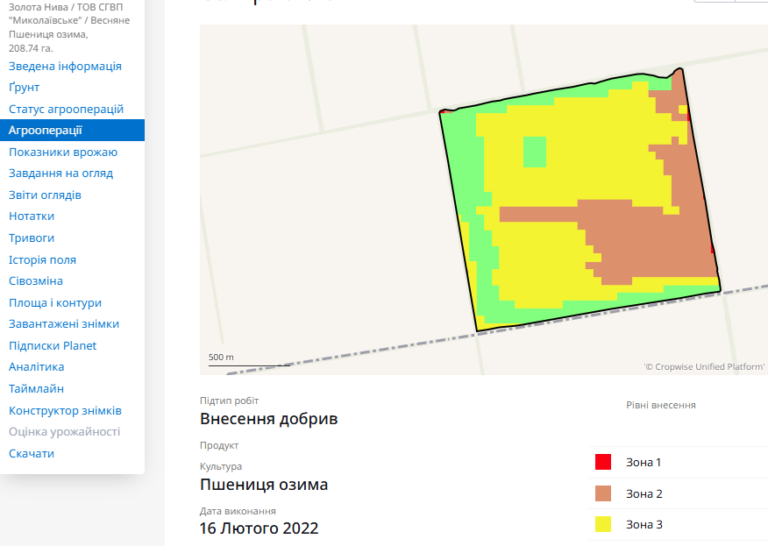The image size is (768, 546).
Task: Go to the Сівозміна section
Action: point(36,281)
